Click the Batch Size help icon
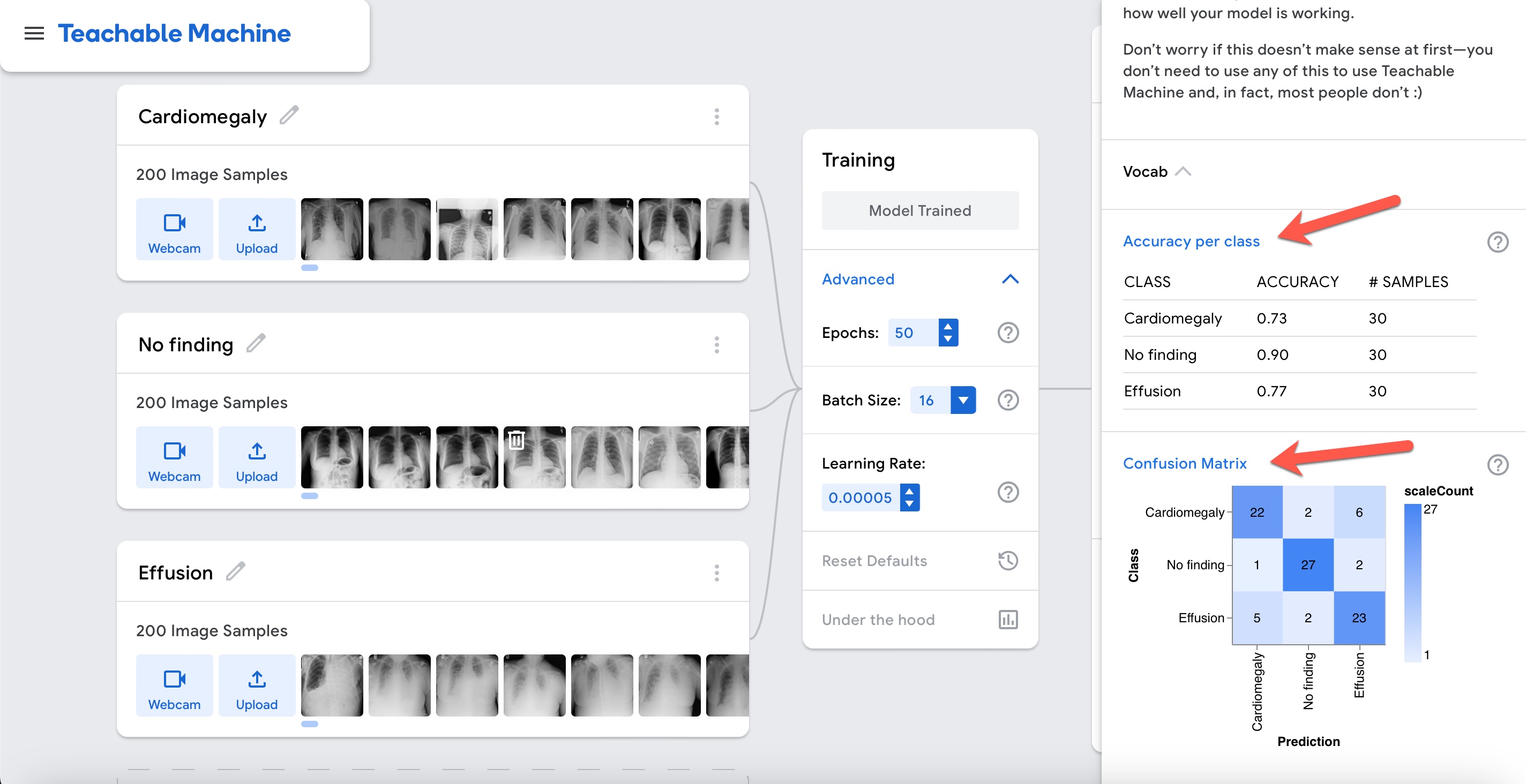The height and width of the screenshot is (784, 1526). point(1008,400)
